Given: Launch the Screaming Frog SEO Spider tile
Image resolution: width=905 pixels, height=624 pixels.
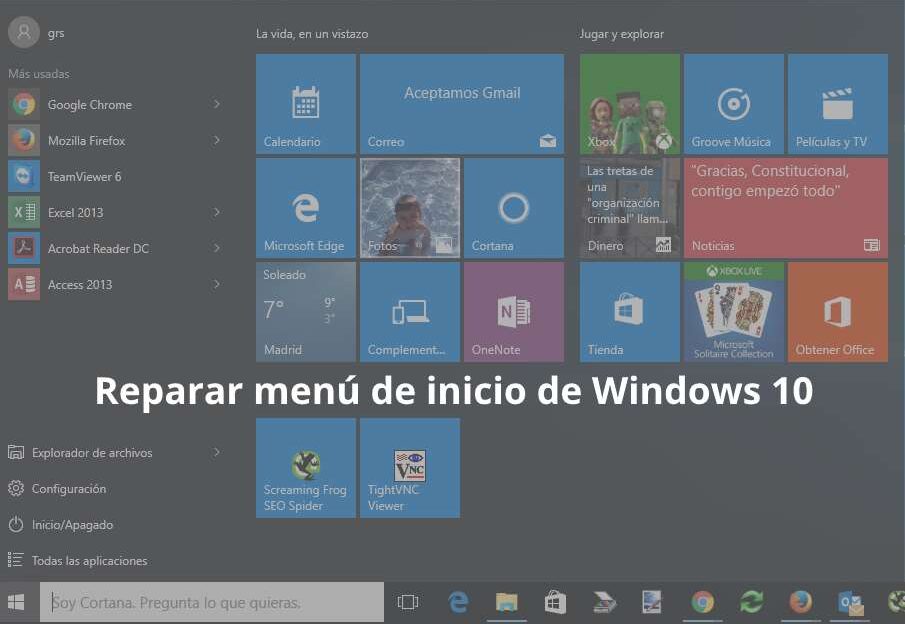Looking at the screenshot, I should pyautogui.click(x=306, y=468).
